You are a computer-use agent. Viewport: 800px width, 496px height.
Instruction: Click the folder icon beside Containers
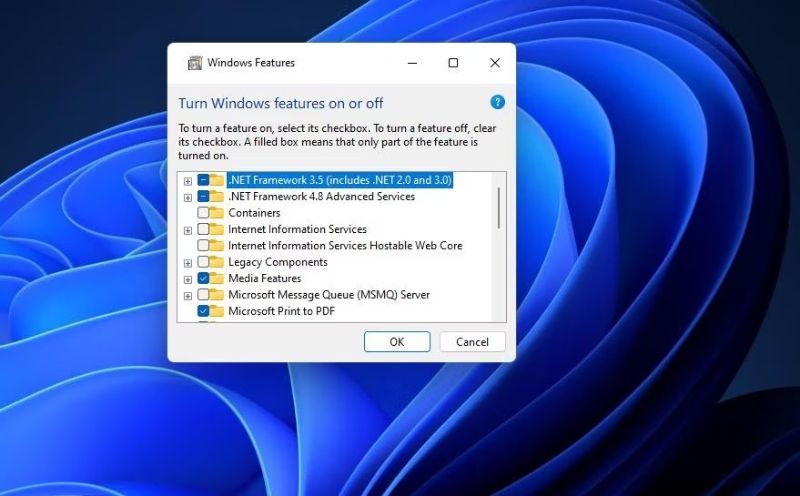[218, 213]
